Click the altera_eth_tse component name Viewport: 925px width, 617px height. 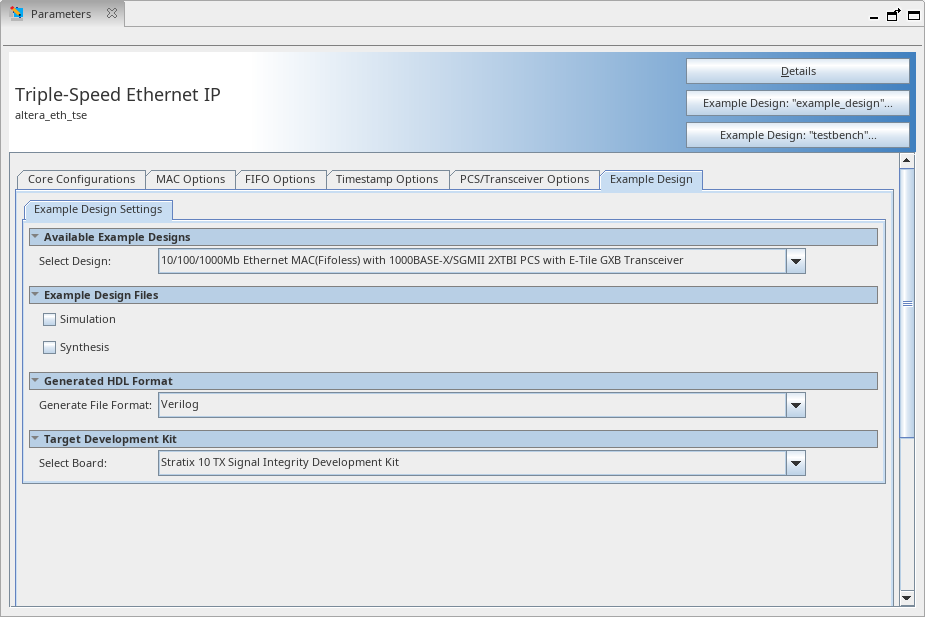tap(51, 115)
